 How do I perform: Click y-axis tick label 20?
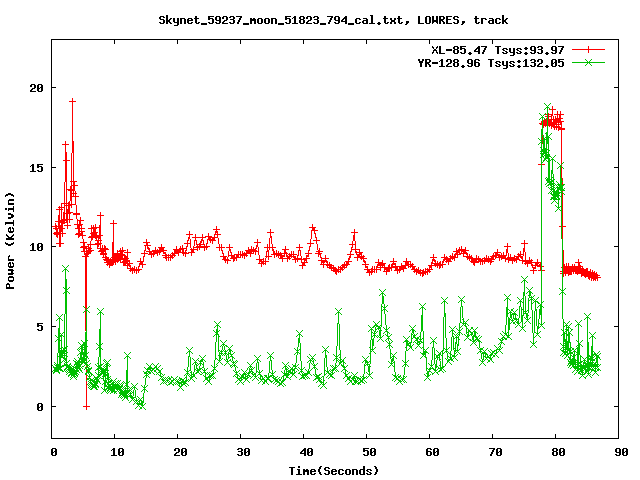click(x=37, y=88)
